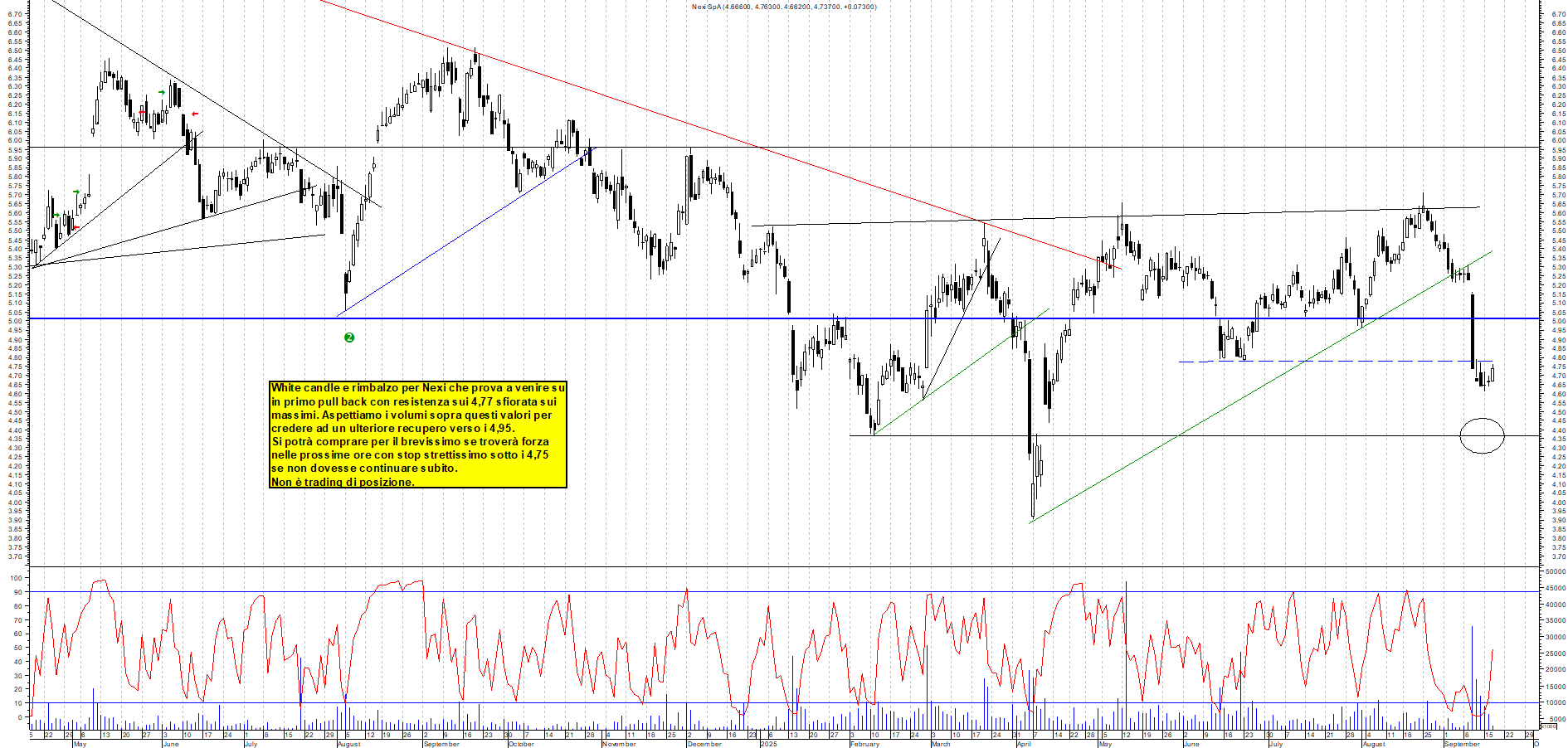Click the 10000 volume scale label
1568x748 pixels.
(x=1556, y=702)
